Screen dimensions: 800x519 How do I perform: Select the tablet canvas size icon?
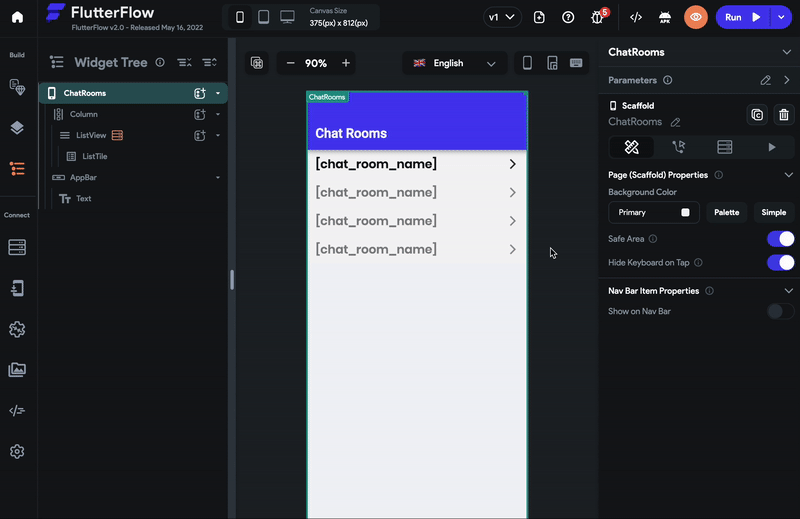pos(263,17)
